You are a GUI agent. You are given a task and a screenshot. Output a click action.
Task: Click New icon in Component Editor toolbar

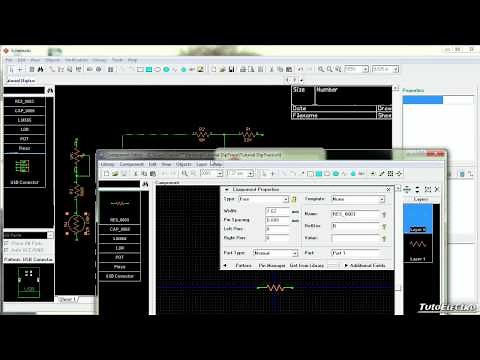pyautogui.click(x=106, y=173)
